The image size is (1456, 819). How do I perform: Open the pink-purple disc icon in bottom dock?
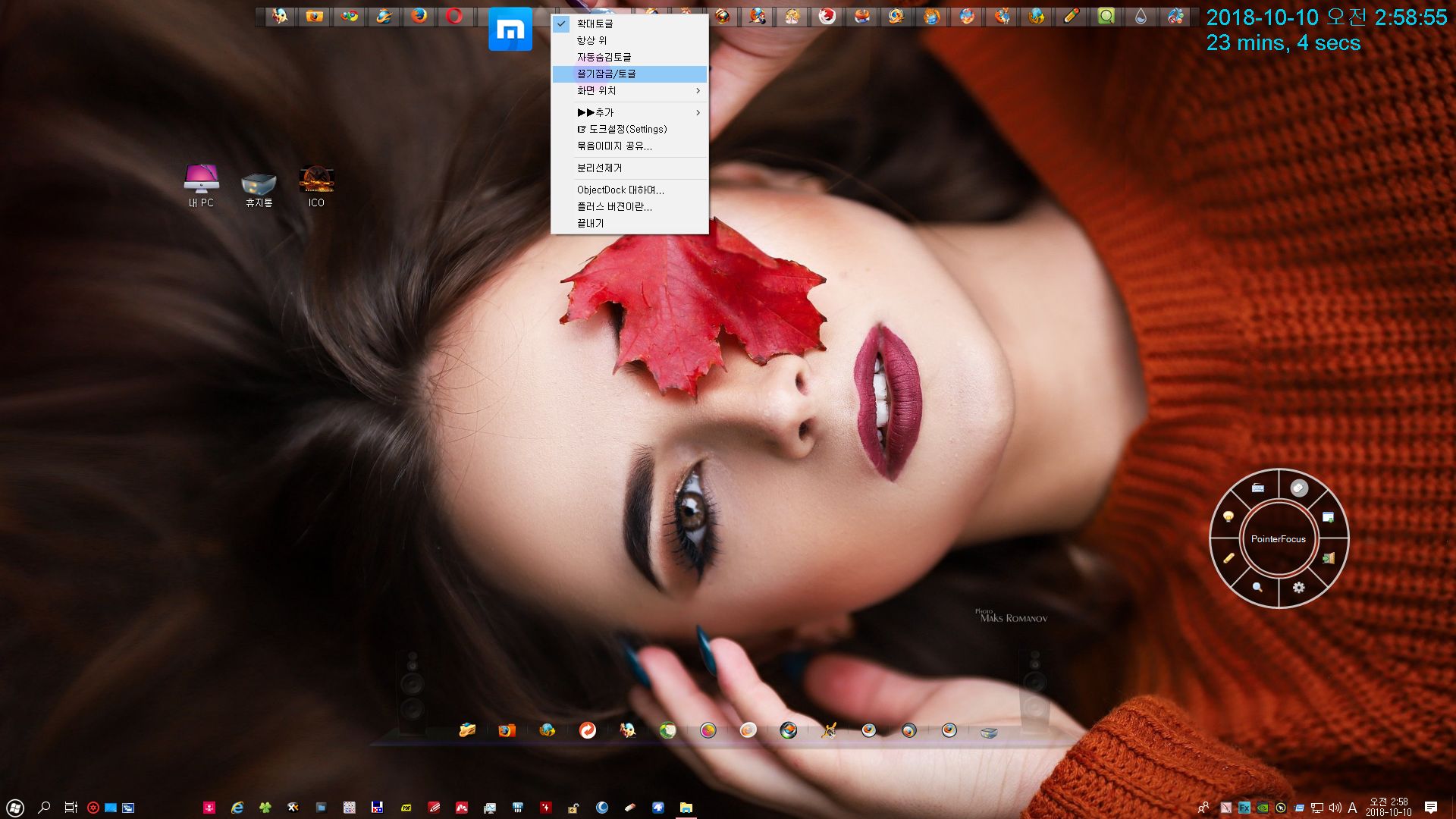[x=708, y=730]
